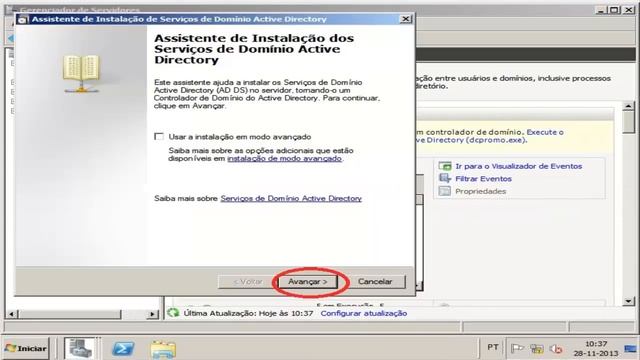The image size is (640, 360).
Task: Click the Show Desktop button
Action: coord(631,349)
